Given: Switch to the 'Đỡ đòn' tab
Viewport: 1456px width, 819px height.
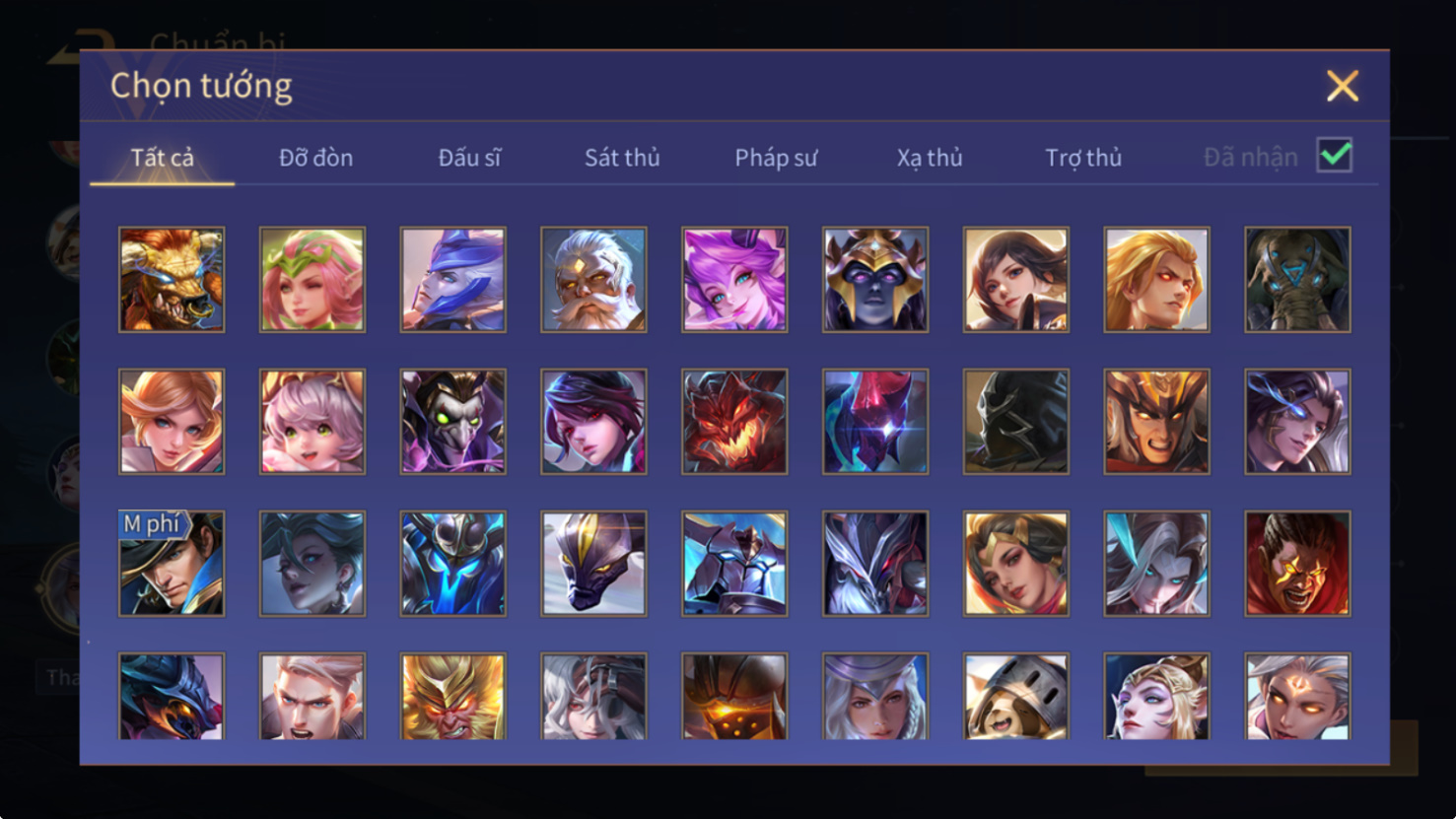Looking at the screenshot, I should pyautogui.click(x=315, y=158).
